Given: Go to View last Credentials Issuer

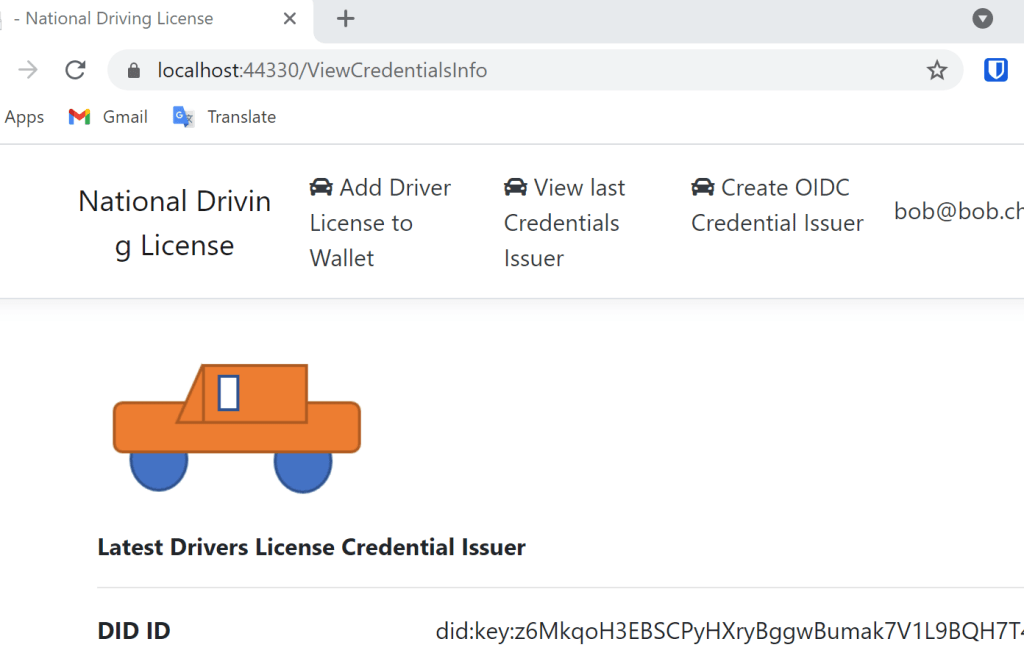Looking at the screenshot, I should [x=564, y=223].
